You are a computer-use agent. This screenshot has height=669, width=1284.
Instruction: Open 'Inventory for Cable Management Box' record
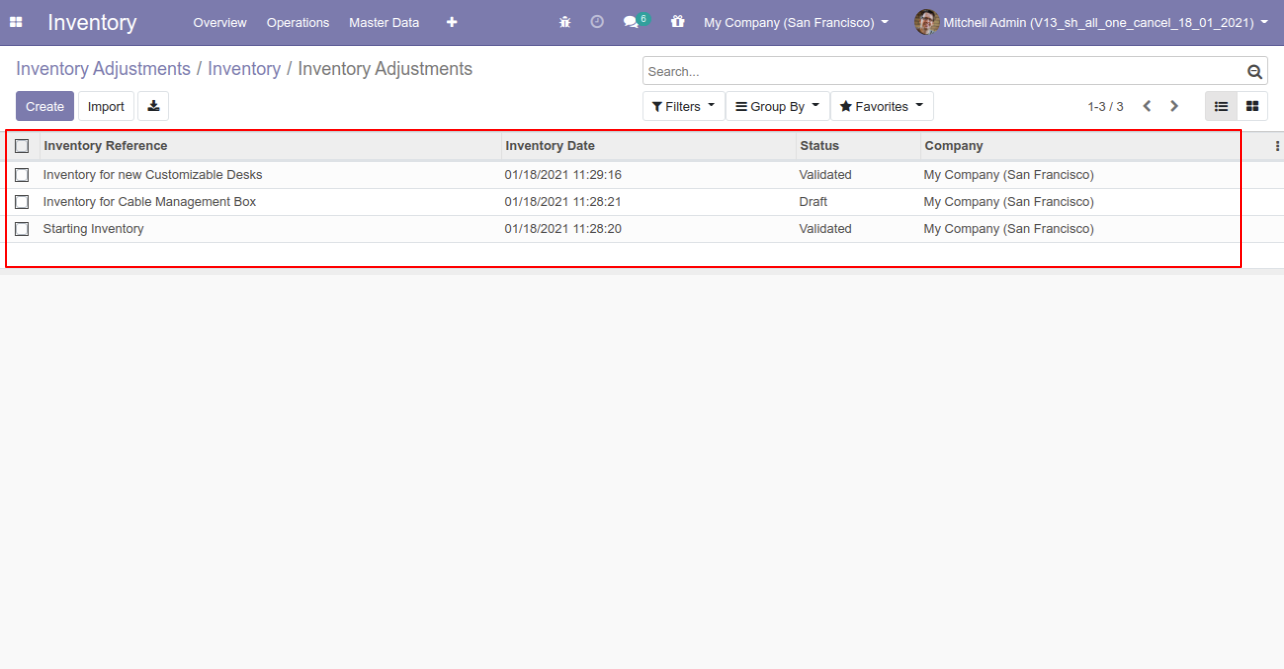[149, 202]
